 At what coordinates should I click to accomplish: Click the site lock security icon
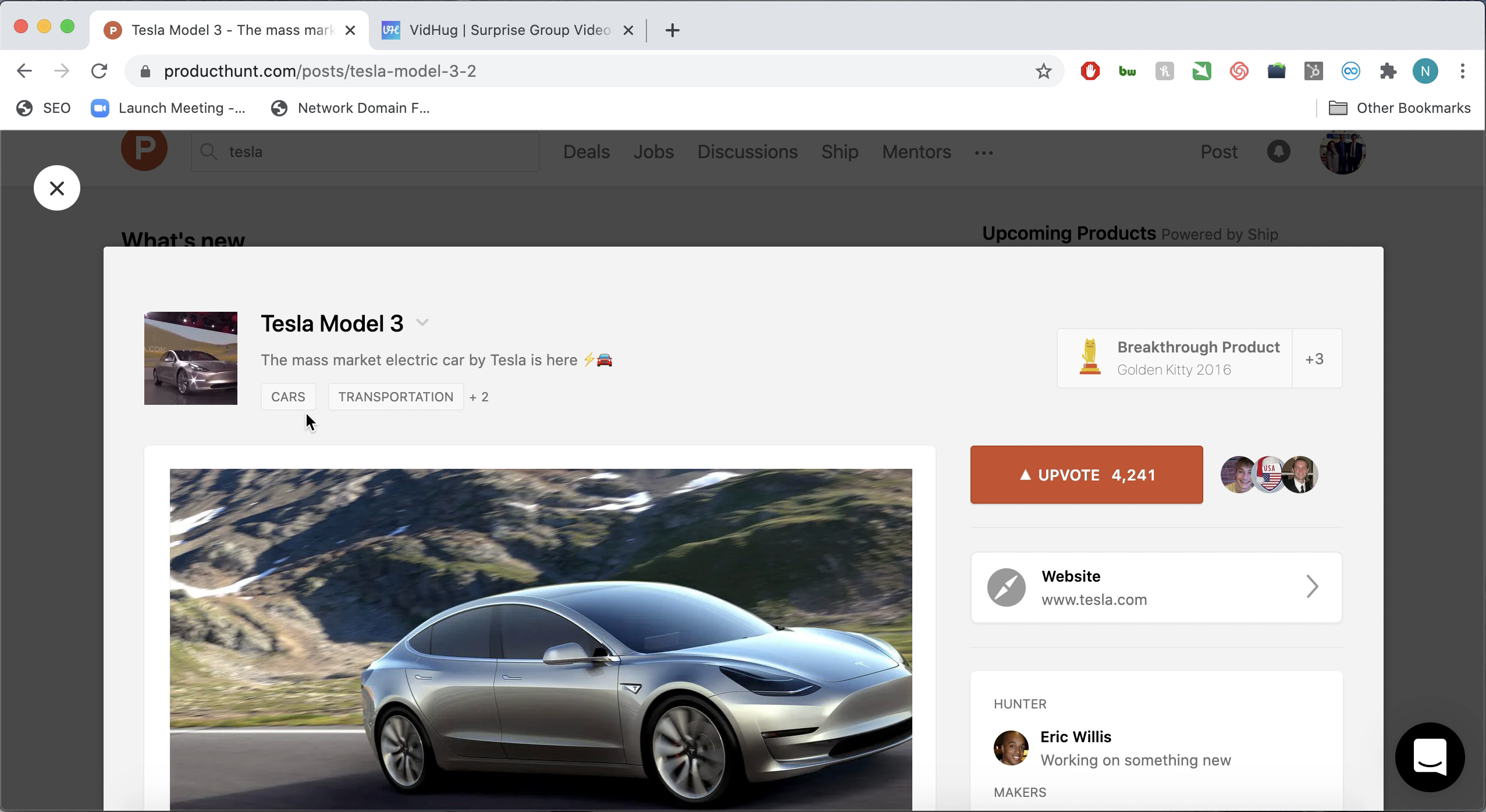[145, 71]
